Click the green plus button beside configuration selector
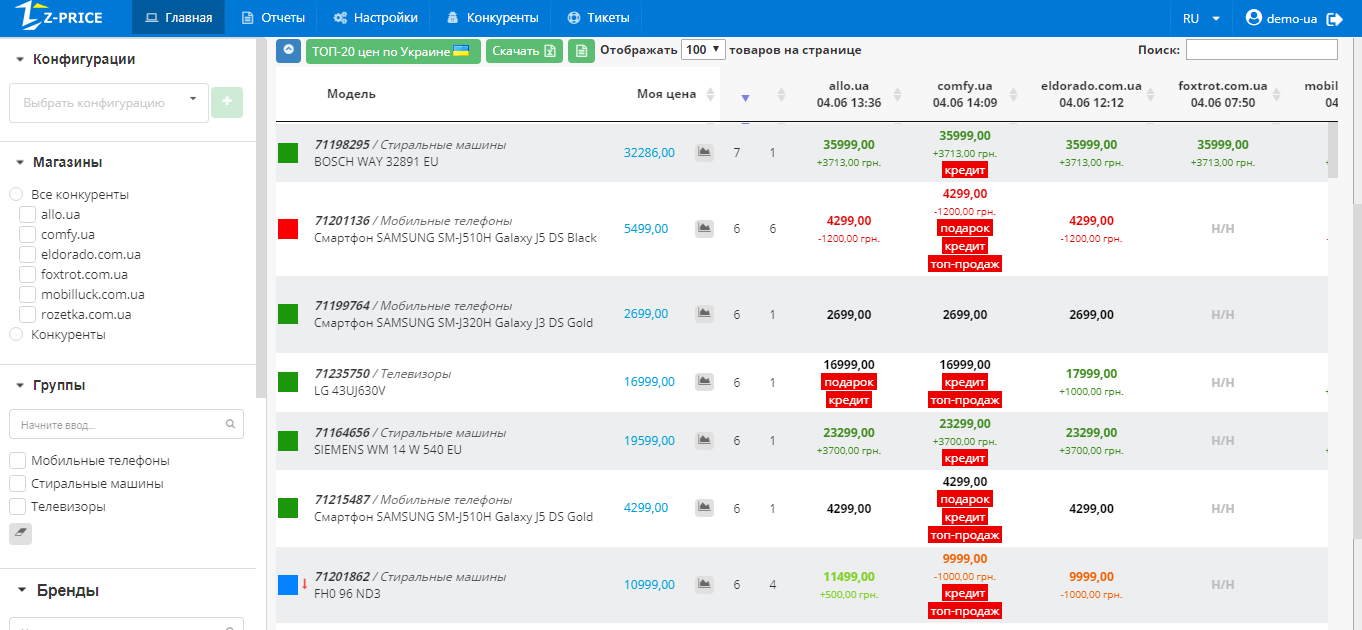Viewport: 1362px width, 630px height. tap(226, 102)
